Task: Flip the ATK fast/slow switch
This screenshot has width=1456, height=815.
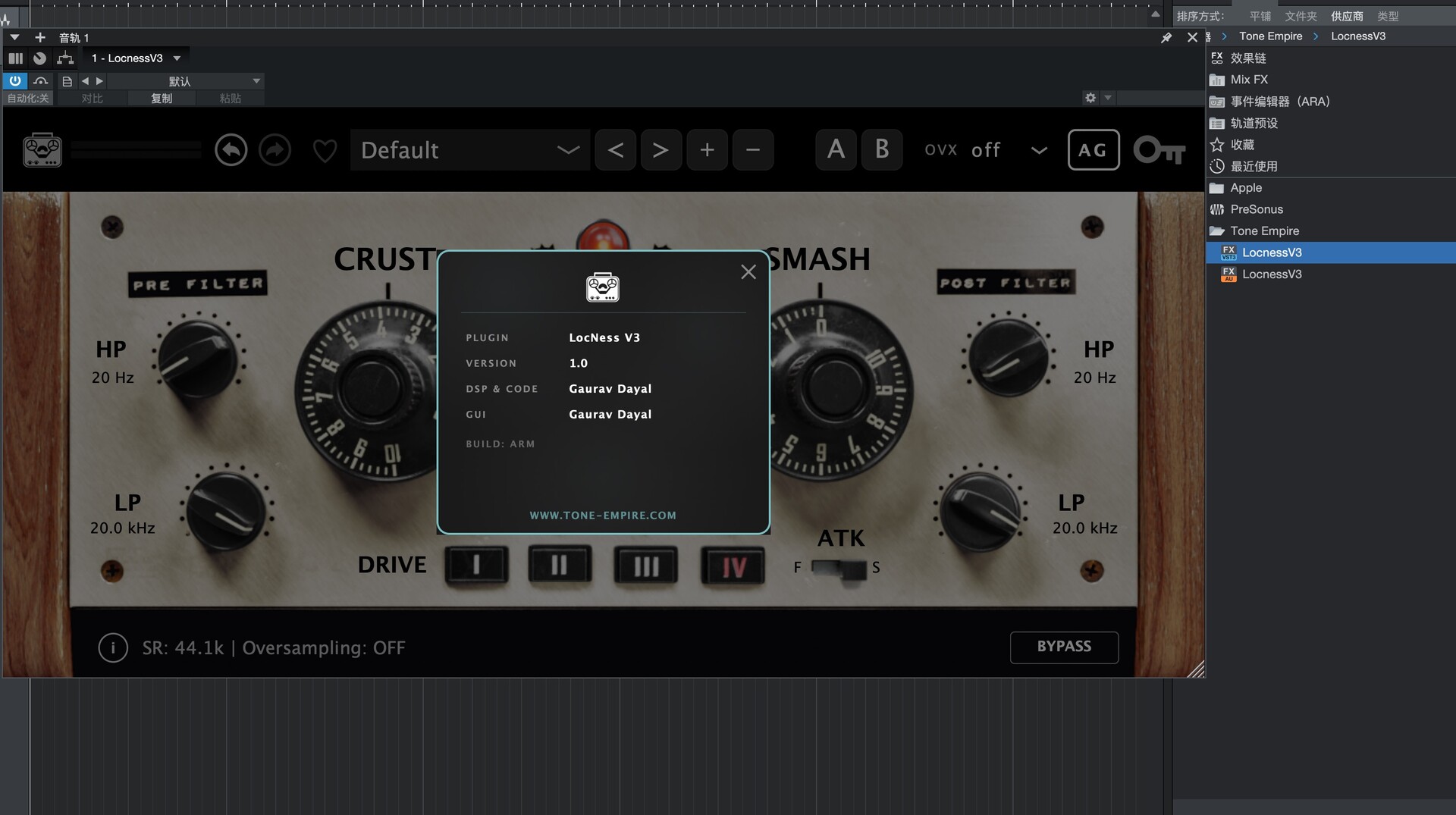Action: pyautogui.click(x=839, y=568)
